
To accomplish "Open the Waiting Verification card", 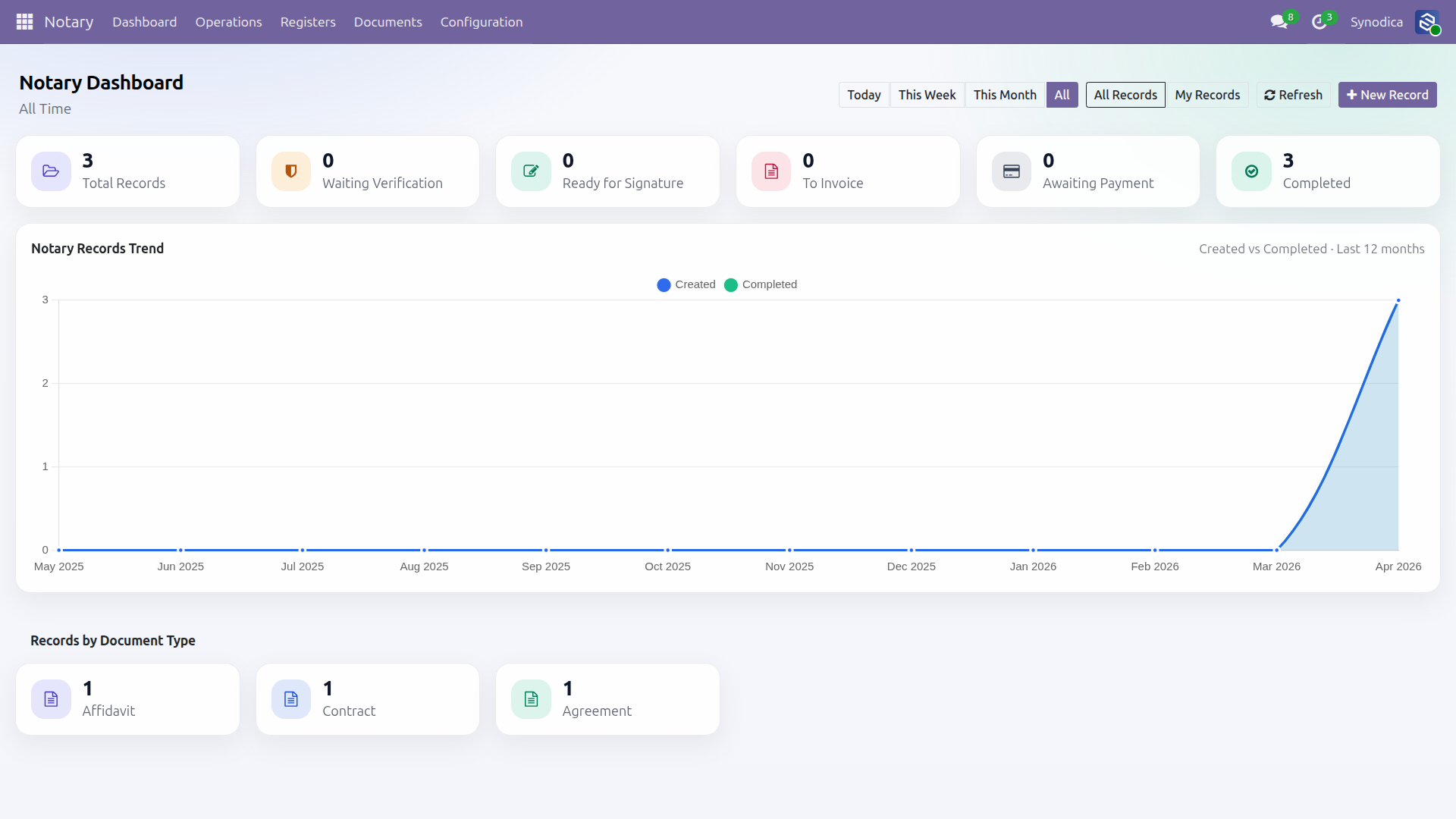I will pyautogui.click(x=368, y=171).
